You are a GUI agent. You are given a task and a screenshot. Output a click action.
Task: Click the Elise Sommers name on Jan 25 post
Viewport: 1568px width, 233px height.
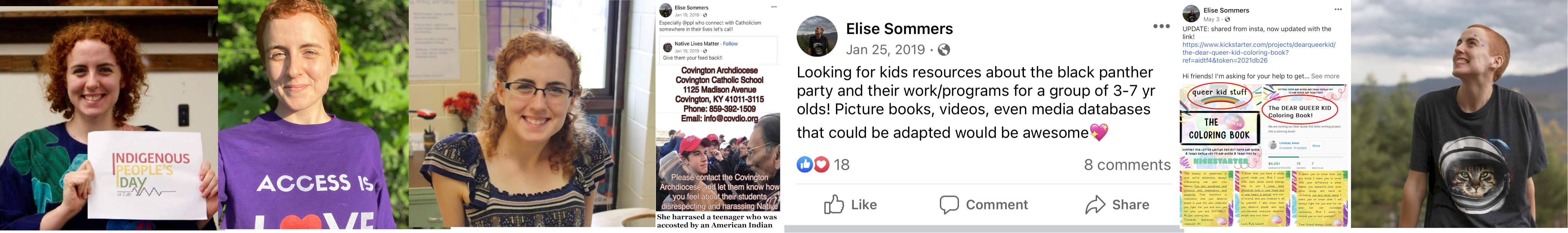pyautogui.click(x=899, y=29)
